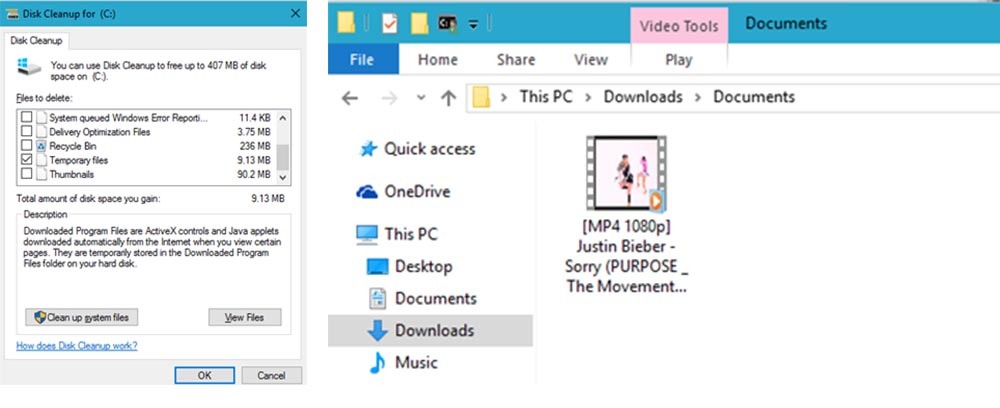This screenshot has height=408, width=1000.
Task: Click the Delivery Optimization Files page icon
Action: click(41, 132)
